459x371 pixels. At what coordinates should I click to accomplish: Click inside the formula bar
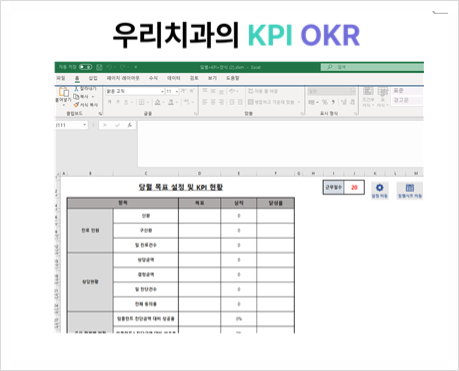click(280, 143)
